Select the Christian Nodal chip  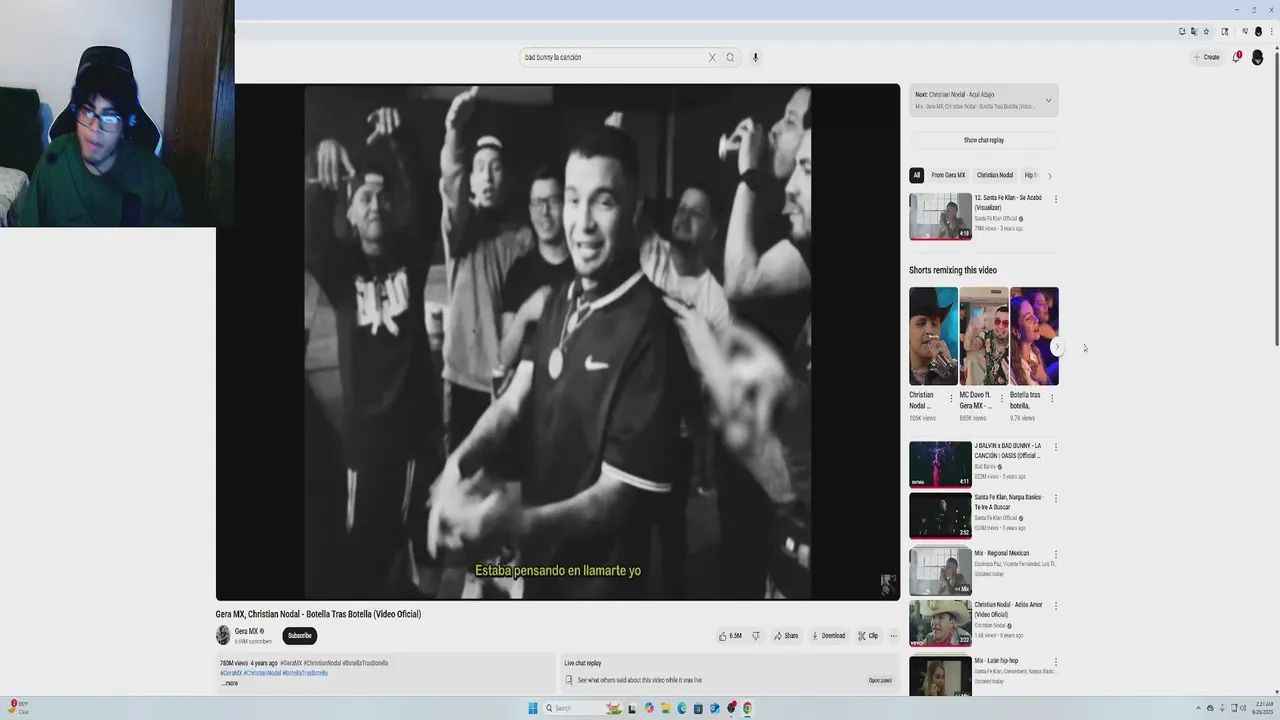coord(995,175)
